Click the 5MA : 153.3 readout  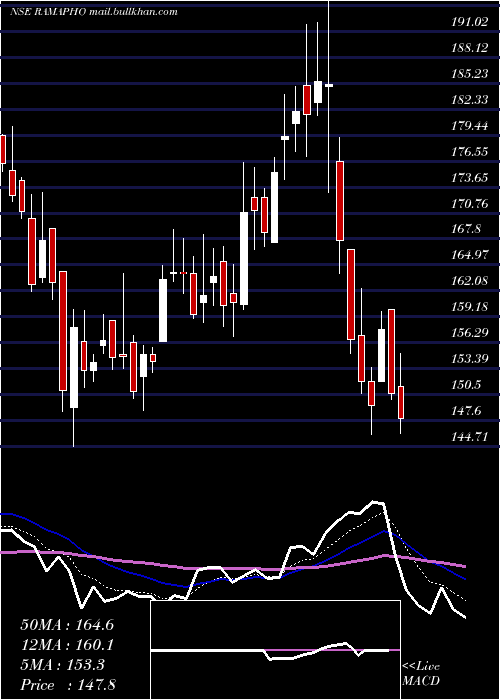(x=62, y=665)
